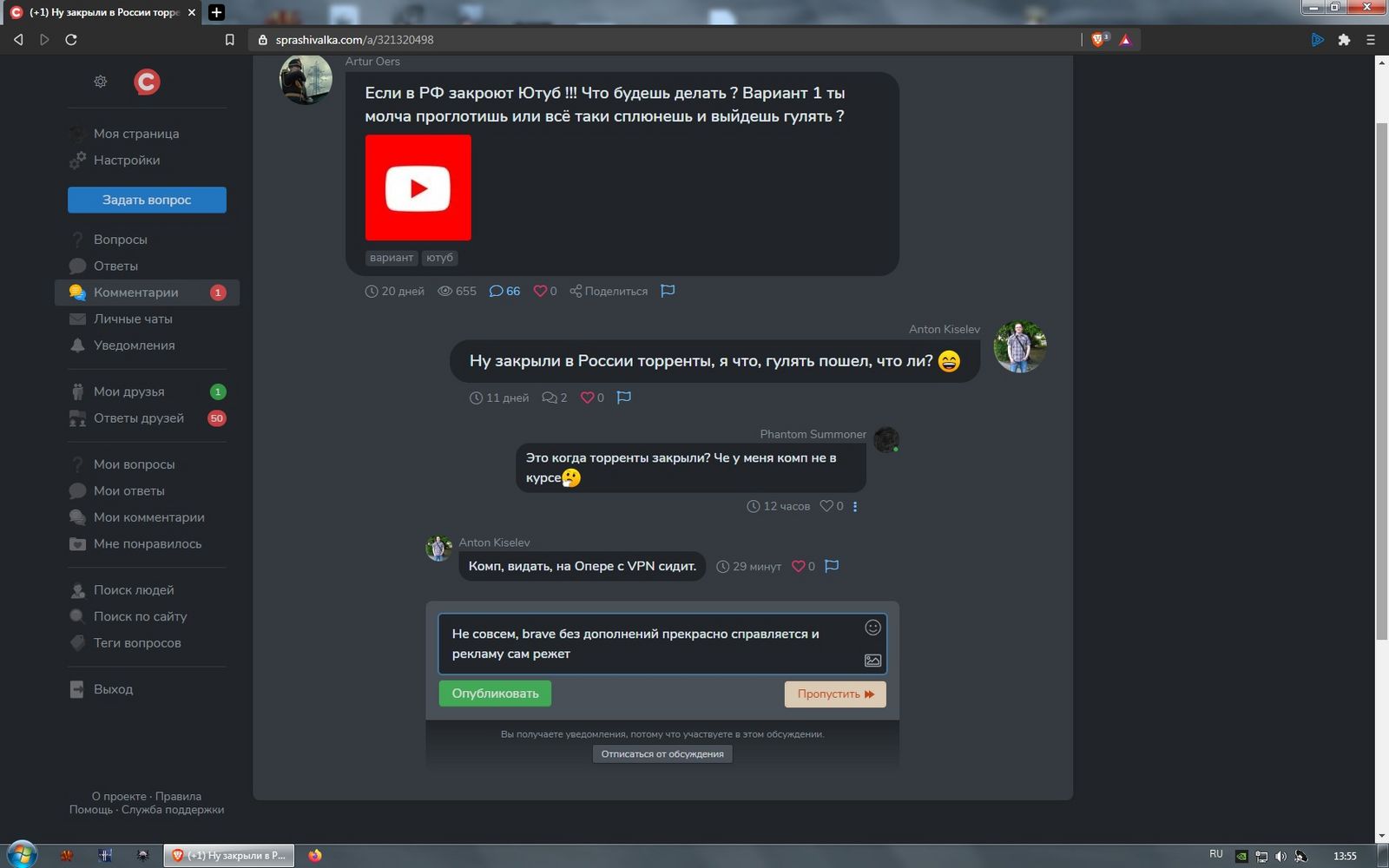Open the emoji picker in reply box
Screen dimensions: 1389x868
click(x=872, y=628)
